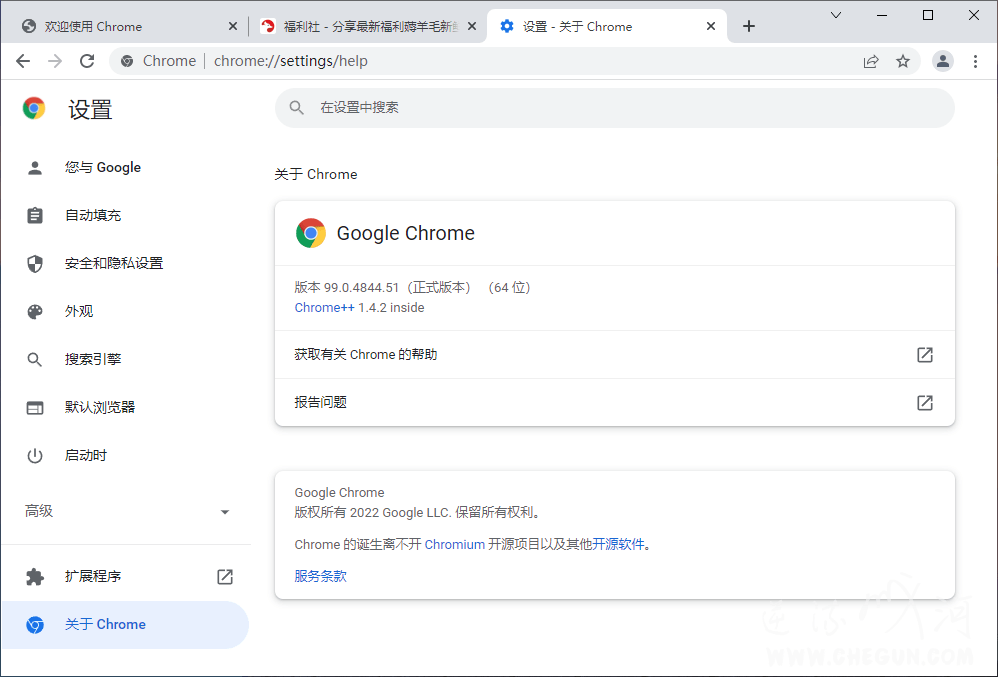This screenshot has height=677, width=998.
Task: Click the shield icon for 安全和隐私设置
Action: tap(35, 263)
